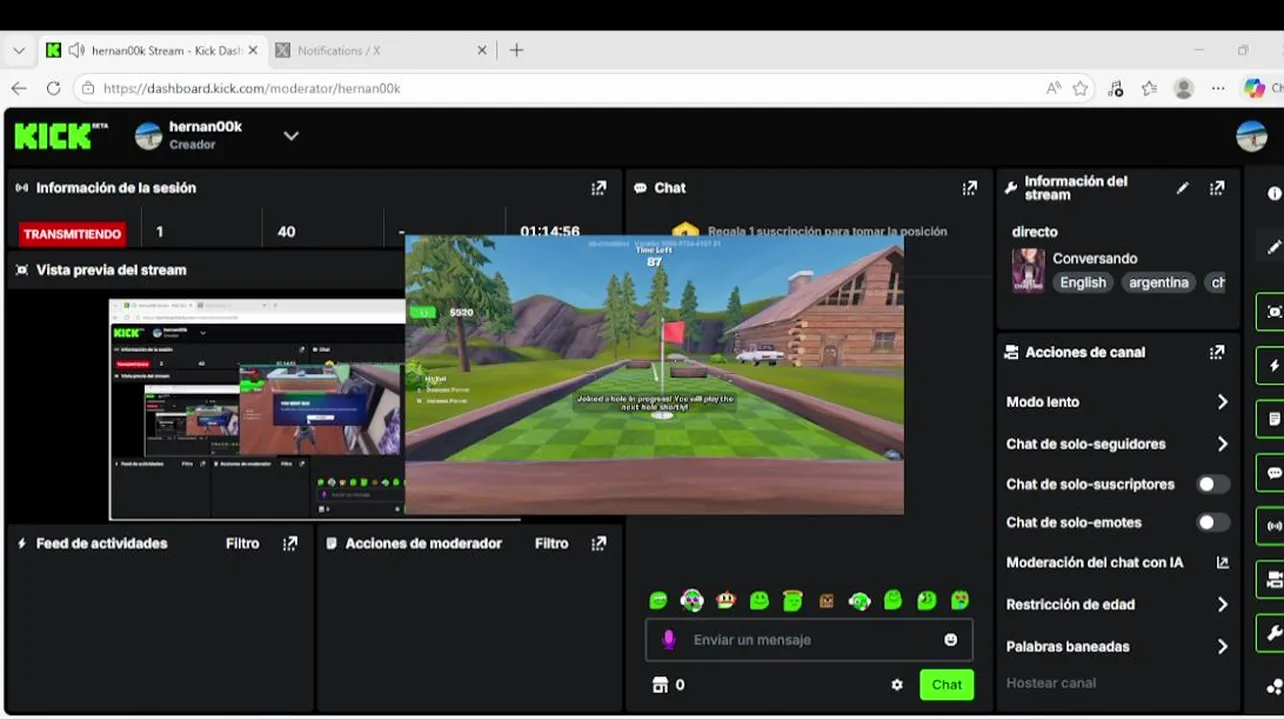Open Filtro in Acciones de moderador
Screen dimensions: 1284x720
click(551, 544)
